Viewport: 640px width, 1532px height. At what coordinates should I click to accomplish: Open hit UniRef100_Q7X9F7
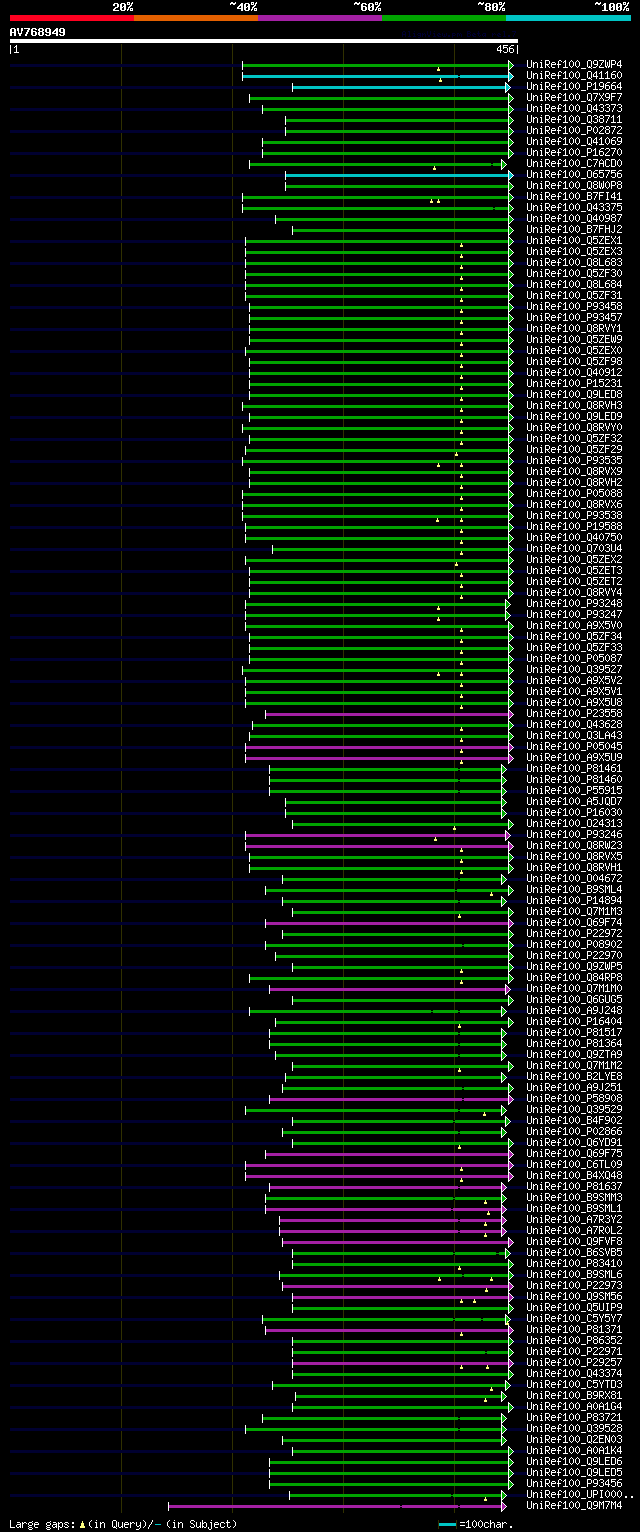click(573, 97)
